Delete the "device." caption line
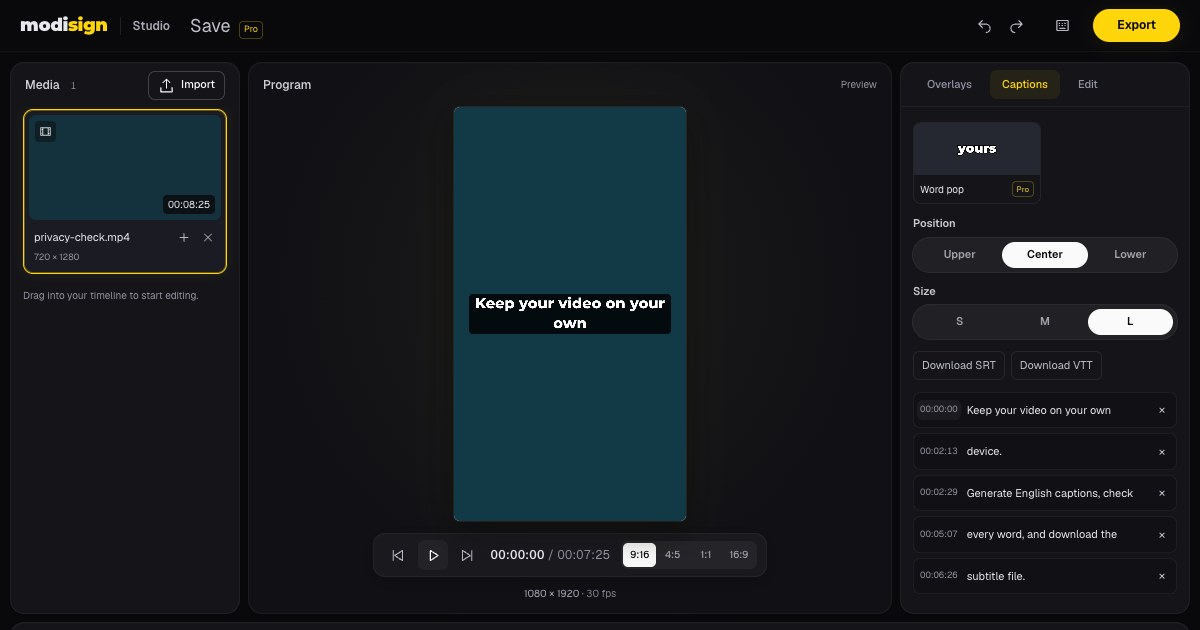Screen dimensions: 1200x630 pyautogui.click(x=1162, y=452)
